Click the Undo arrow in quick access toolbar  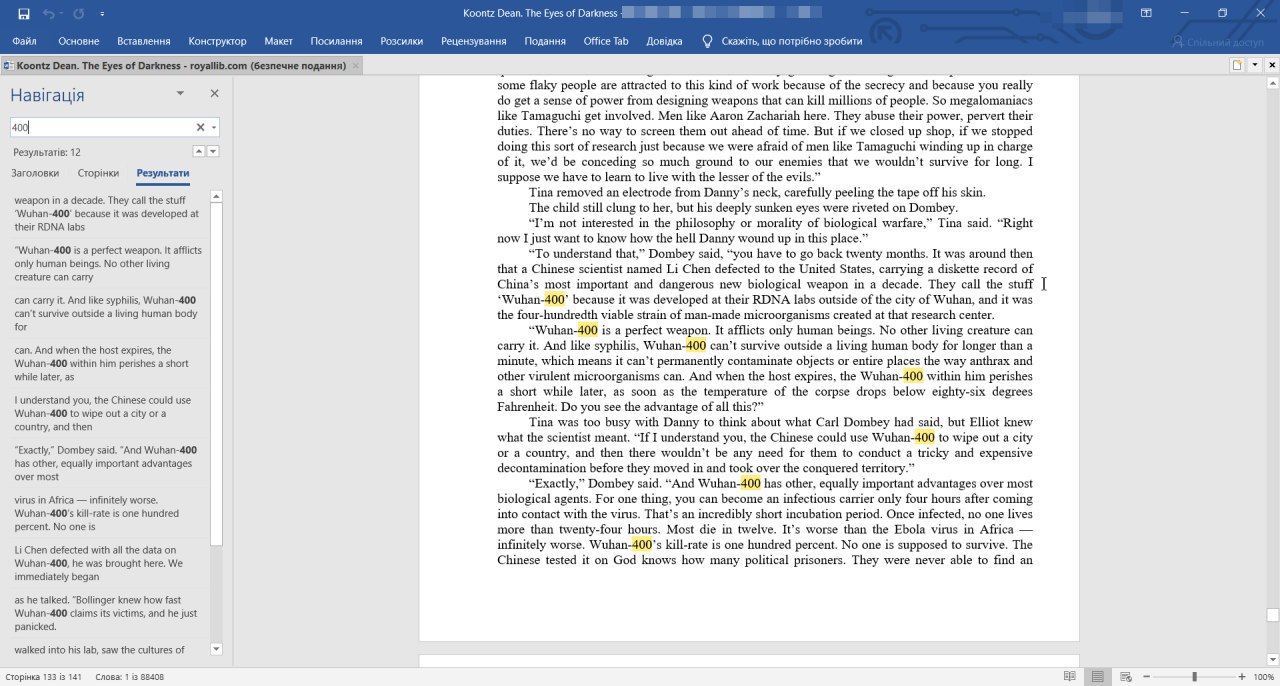(x=50, y=14)
